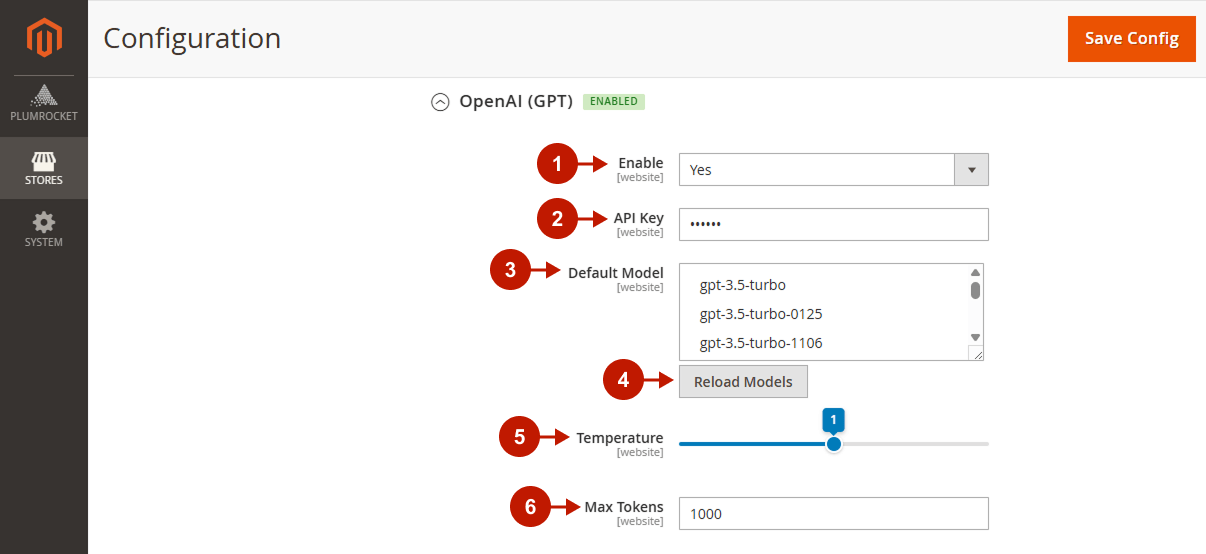Image resolution: width=1206 pixels, height=554 pixels.
Task: Open the Enable Yes dropdown
Action: (x=833, y=170)
